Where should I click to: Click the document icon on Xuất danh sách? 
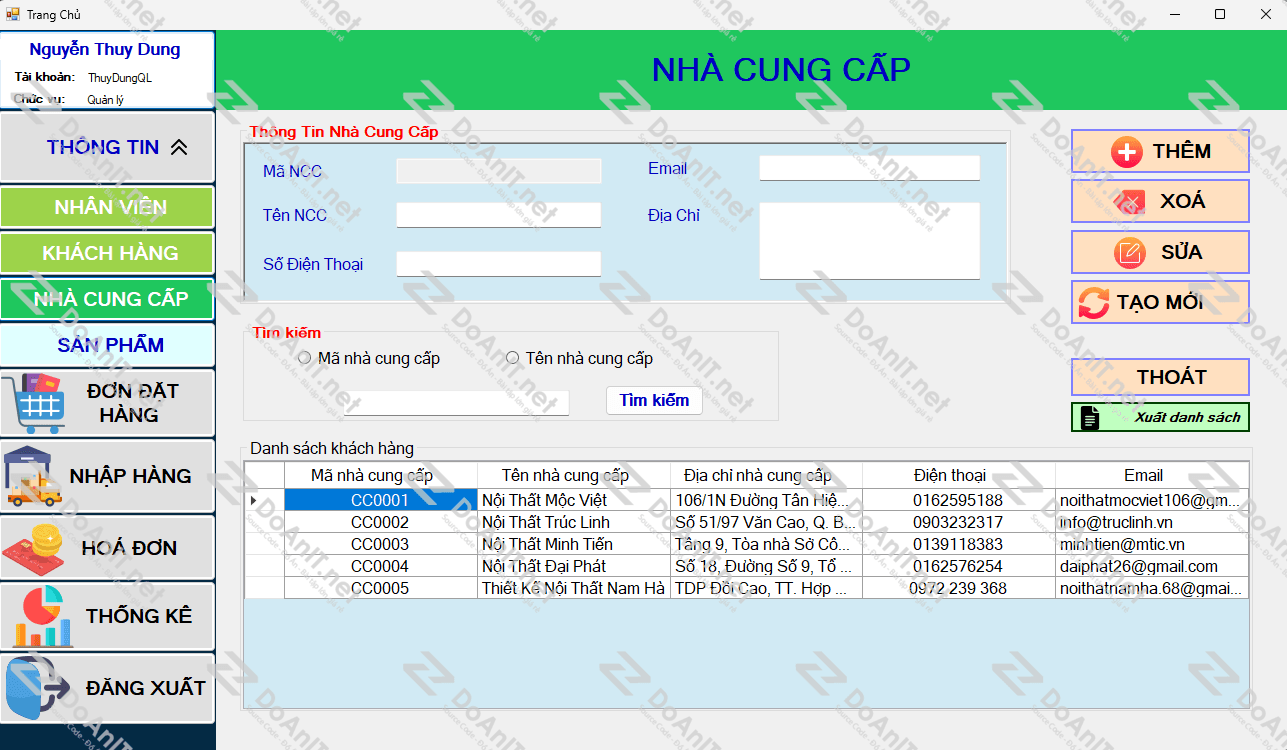(1090, 418)
